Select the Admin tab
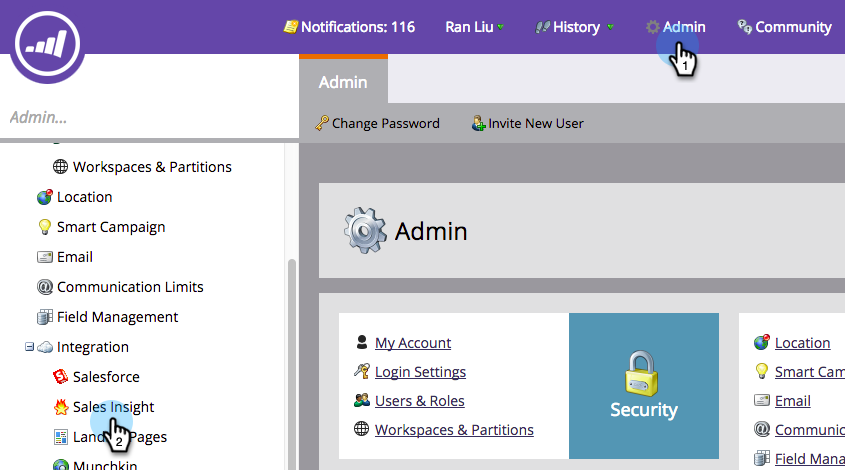This screenshot has width=845, height=470. pyautogui.click(x=343, y=82)
